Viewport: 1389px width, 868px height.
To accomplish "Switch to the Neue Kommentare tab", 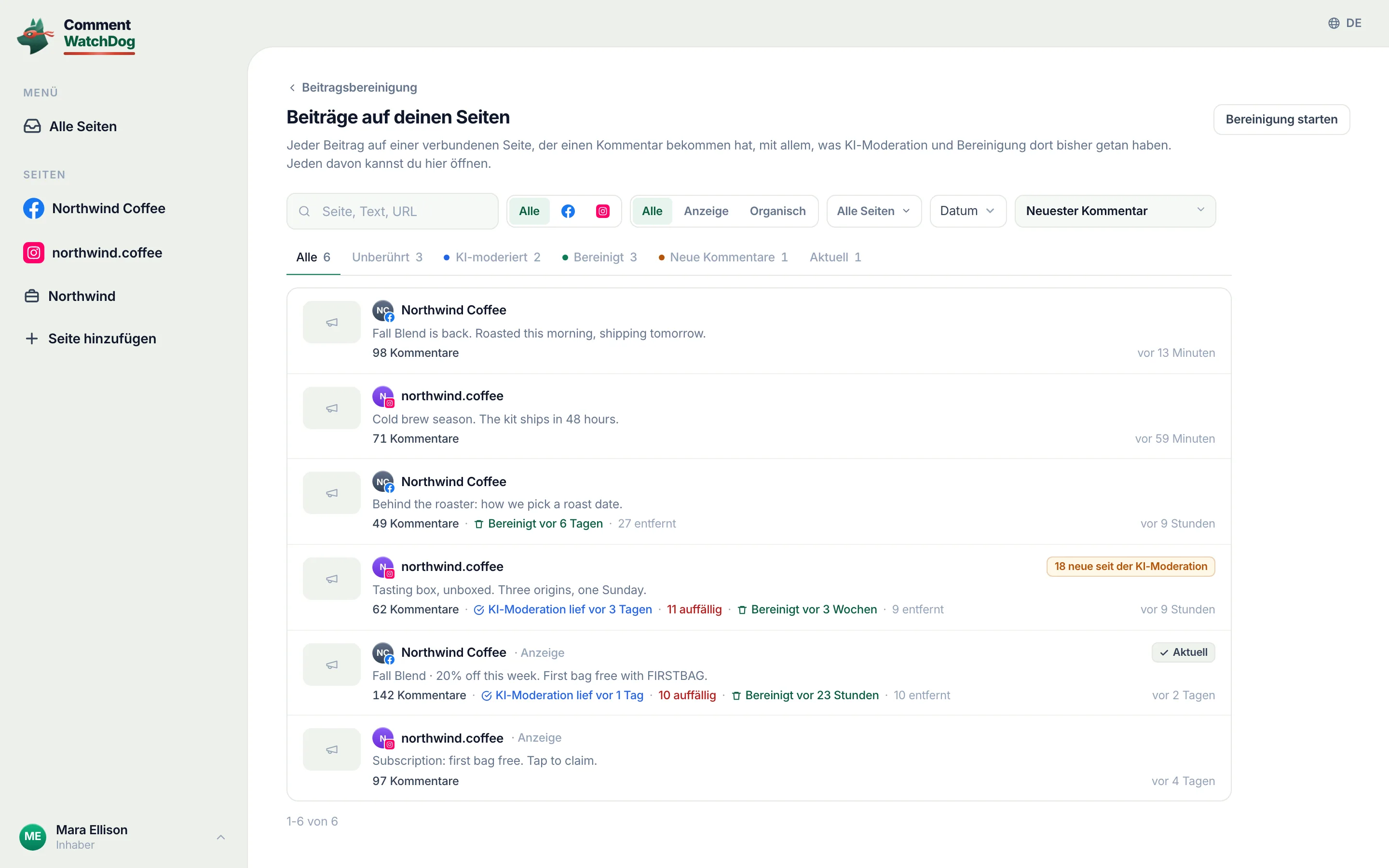I will [x=723, y=257].
